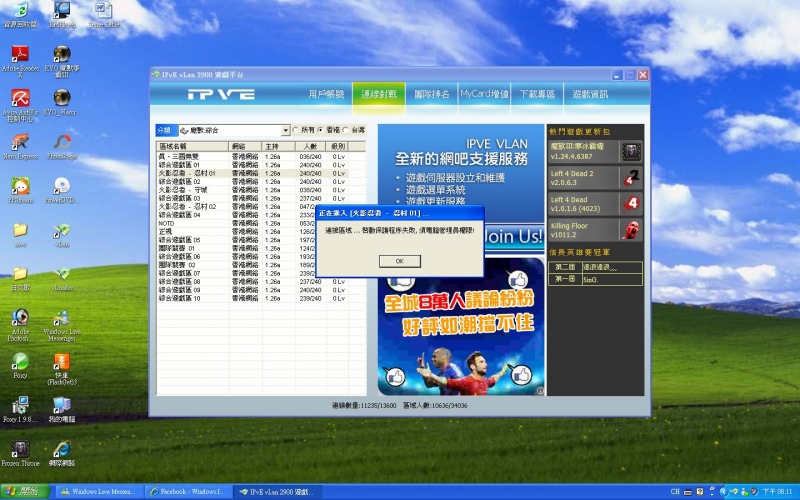Screen dimensions: 800x500
Task: Open Nero Express desktop icon
Action: pos(20,147)
